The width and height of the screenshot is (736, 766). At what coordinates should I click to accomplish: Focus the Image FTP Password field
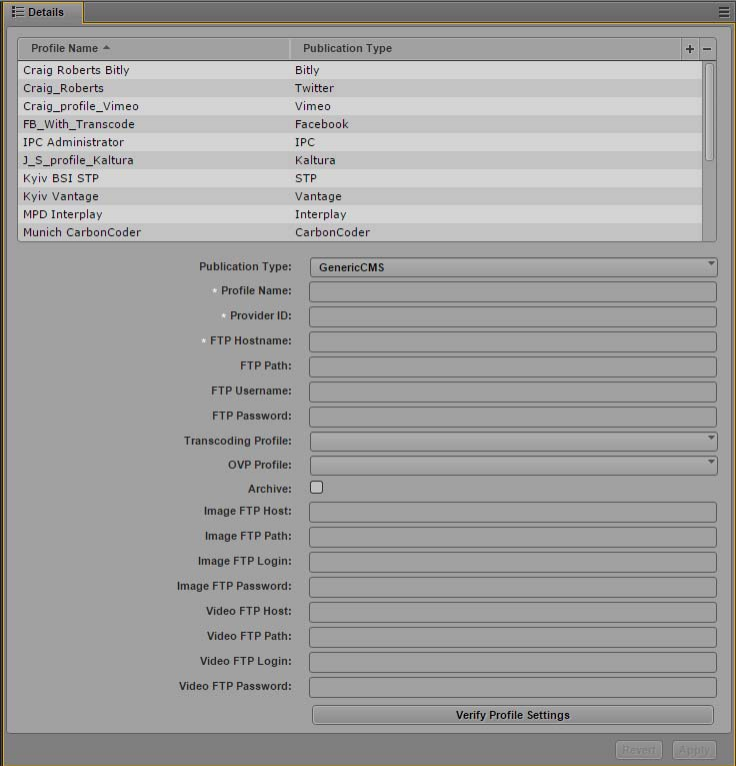click(513, 587)
